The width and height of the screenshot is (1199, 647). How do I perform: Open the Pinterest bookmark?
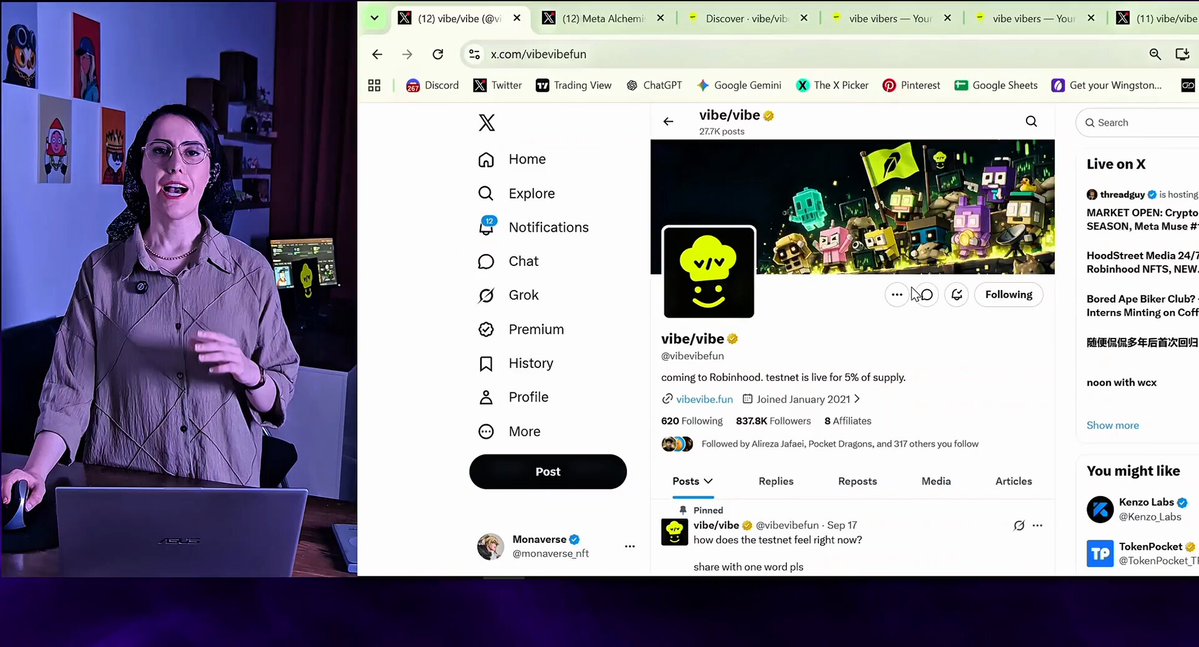pyautogui.click(x=911, y=86)
